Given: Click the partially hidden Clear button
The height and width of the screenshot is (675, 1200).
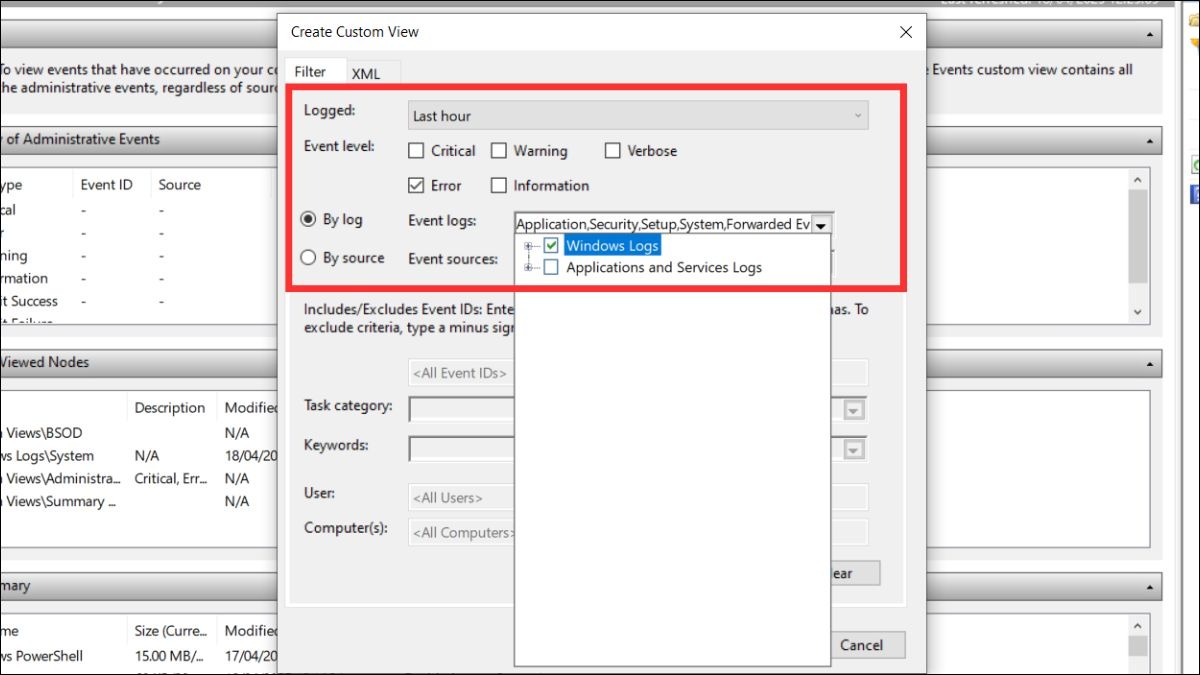Looking at the screenshot, I should click(855, 574).
